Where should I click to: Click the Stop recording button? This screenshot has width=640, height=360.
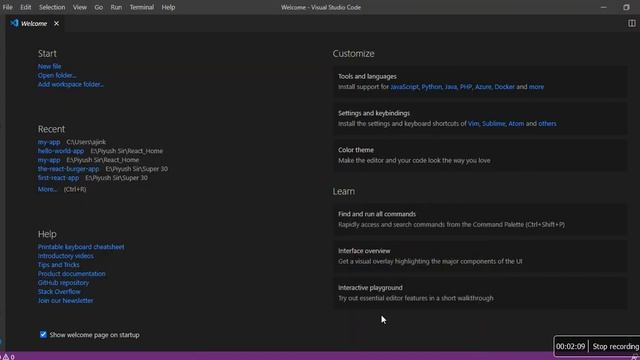615,347
